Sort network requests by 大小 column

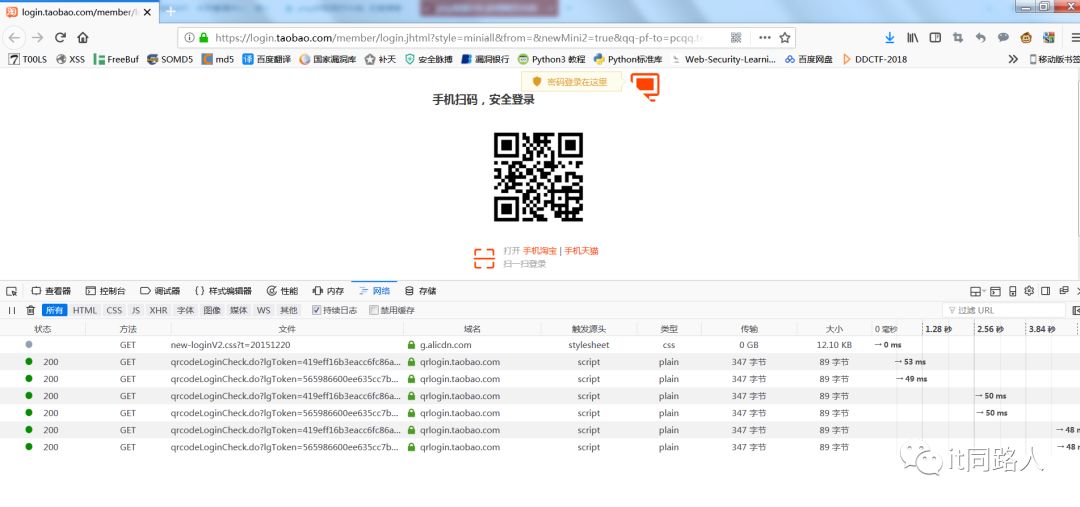click(x=833, y=329)
